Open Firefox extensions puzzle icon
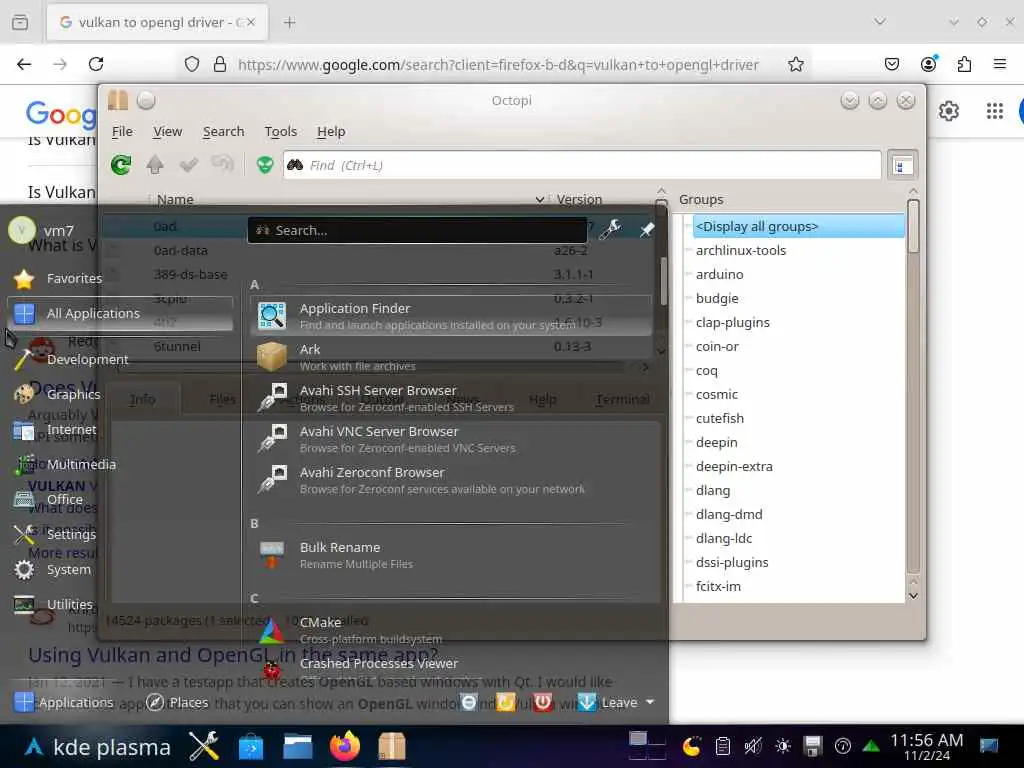Screen dimensions: 1024x768 click(964, 64)
